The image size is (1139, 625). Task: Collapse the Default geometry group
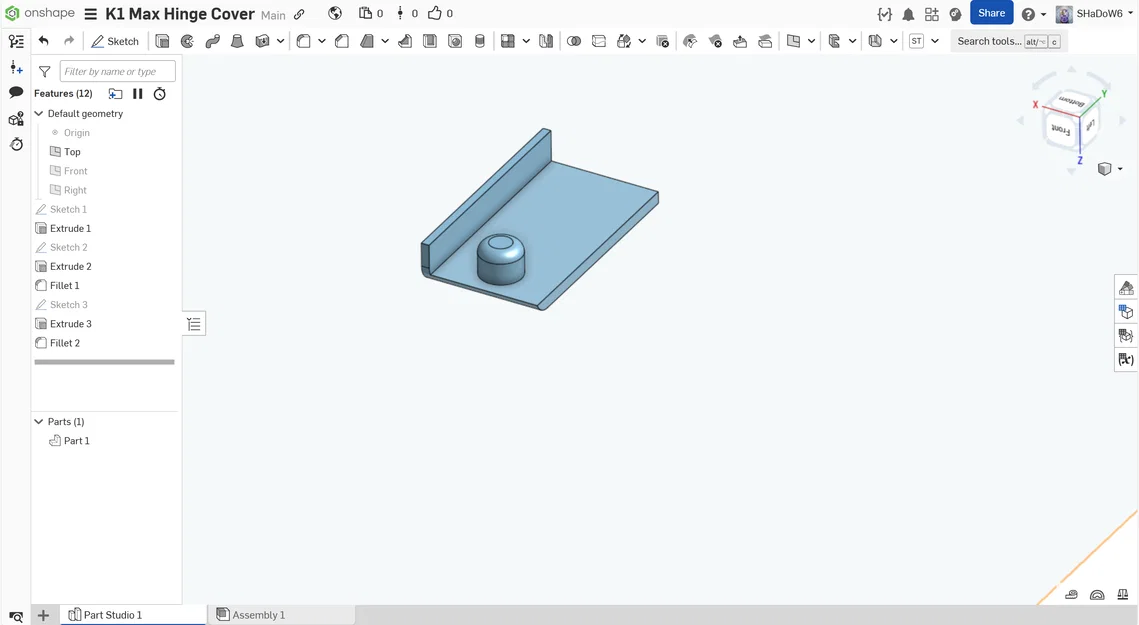tap(39, 113)
